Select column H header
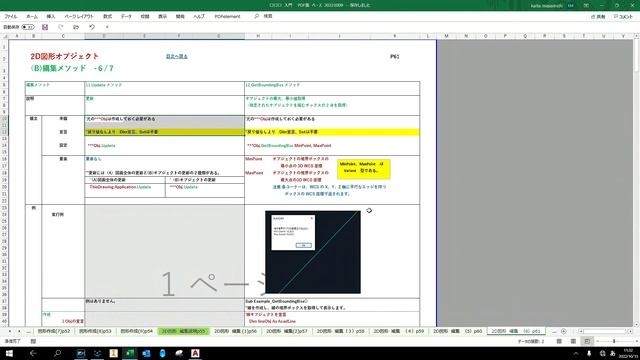Screen dimensions: 640x360 tap(258, 36)
